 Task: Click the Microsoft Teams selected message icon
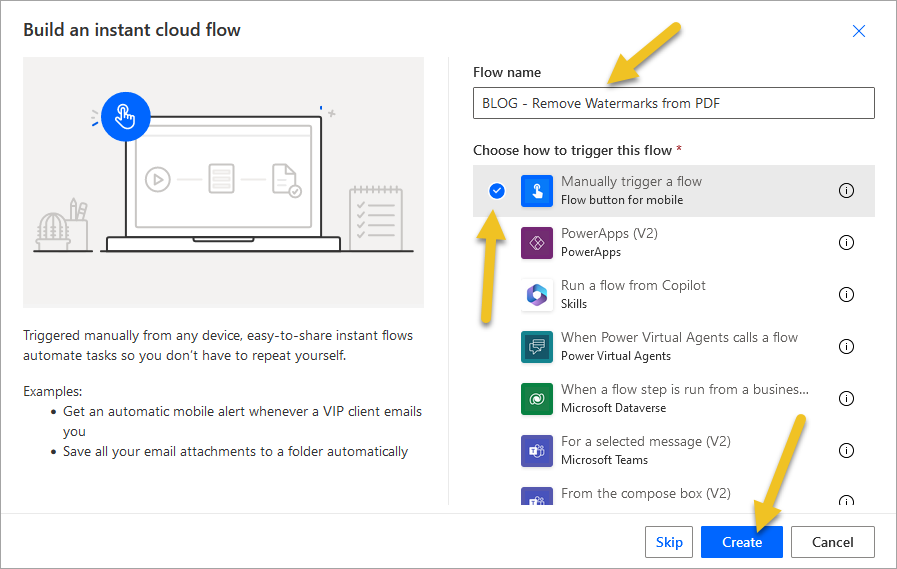(537, 451)
